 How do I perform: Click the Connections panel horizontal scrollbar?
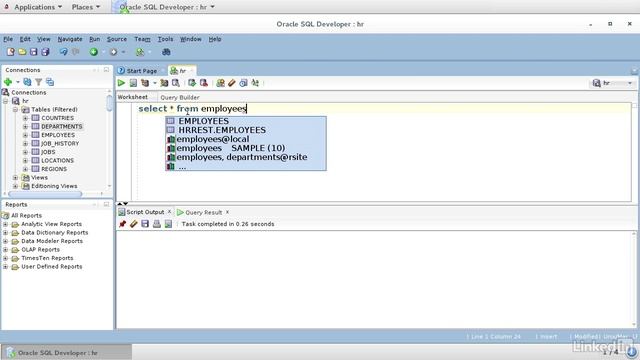[x=45, y=193]
